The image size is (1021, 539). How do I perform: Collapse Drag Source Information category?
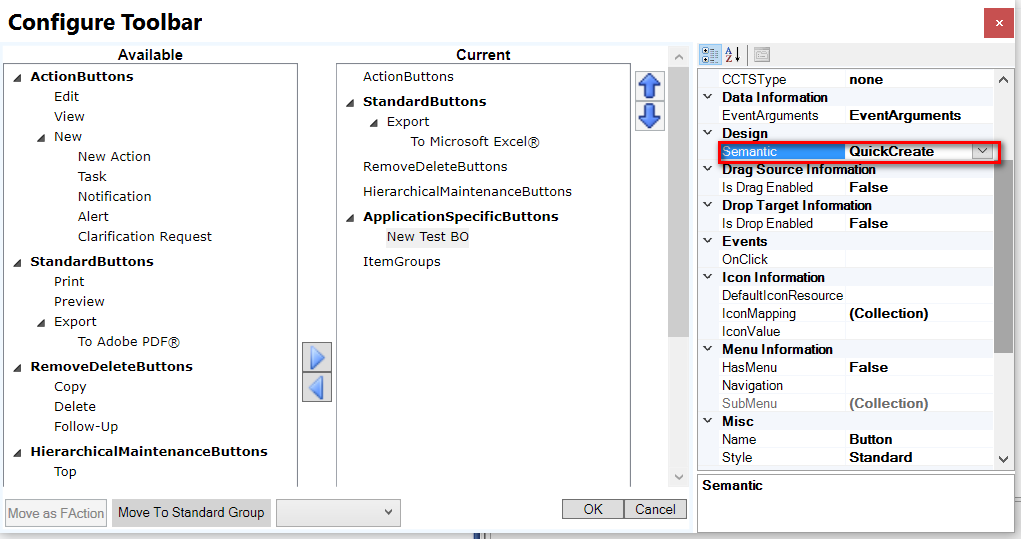[x=708, y=168]
